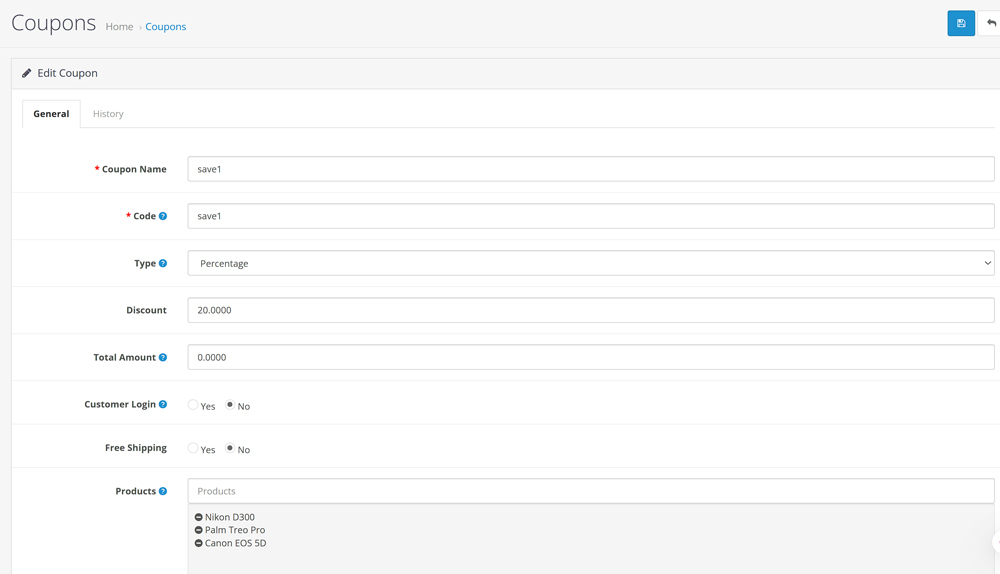Click the blue Save coupon button
This screenshot has width=1000, height=574.
click(x=961, y=23)
